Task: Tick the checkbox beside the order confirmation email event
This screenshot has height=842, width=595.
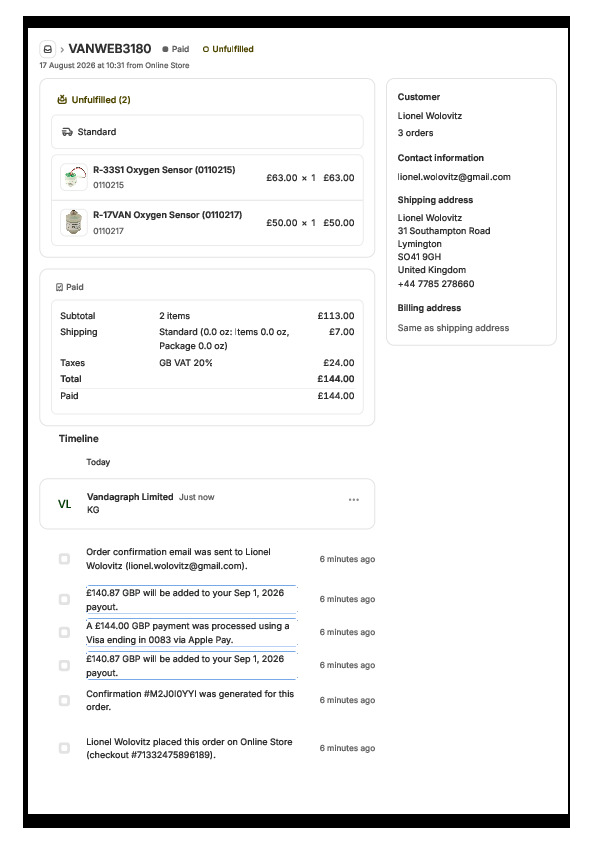Action: pos(64,559)
